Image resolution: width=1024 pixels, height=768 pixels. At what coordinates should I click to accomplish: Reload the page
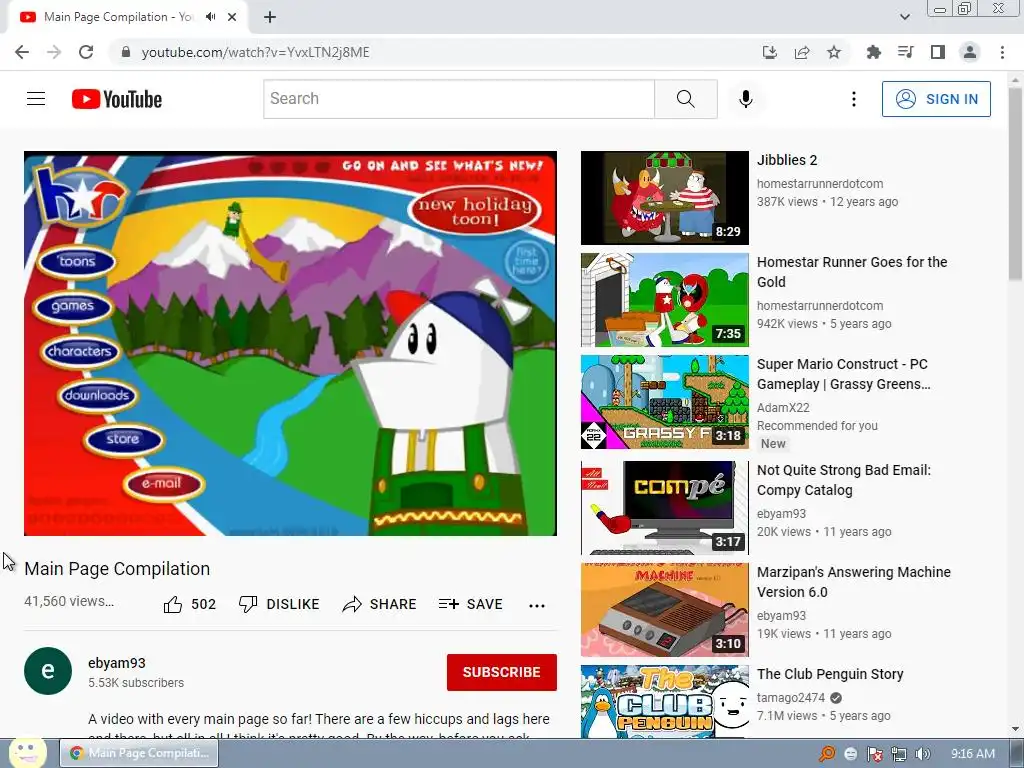tap(86, 52)
